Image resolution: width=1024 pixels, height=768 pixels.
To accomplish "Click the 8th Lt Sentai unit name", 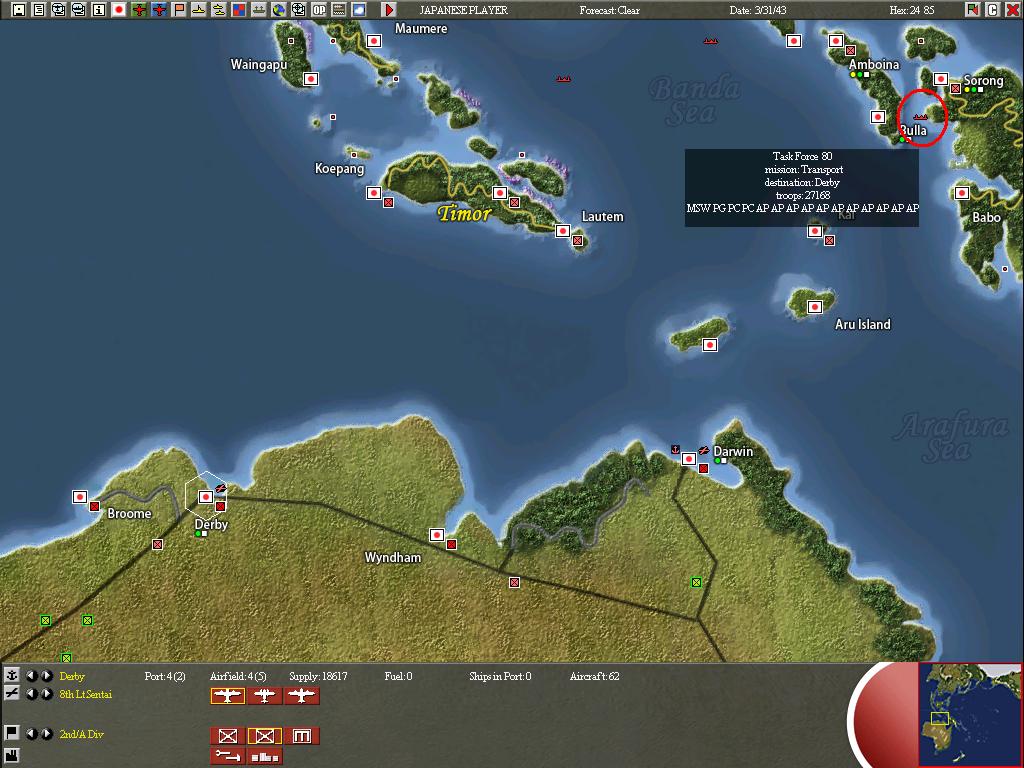I will [x=86, y=694].
